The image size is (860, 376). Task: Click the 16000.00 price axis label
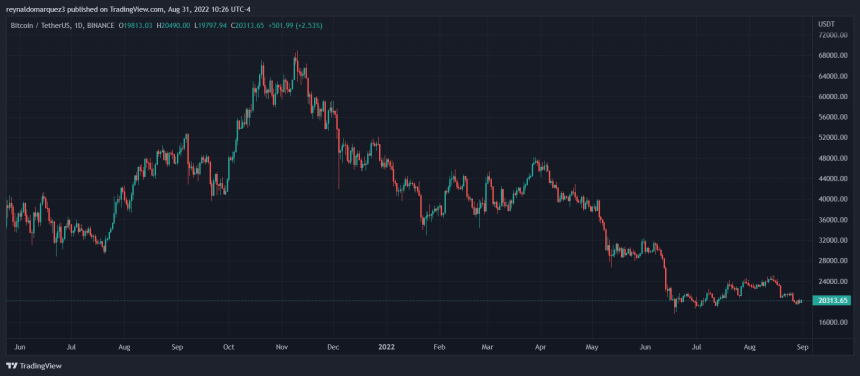pos(833,322)
